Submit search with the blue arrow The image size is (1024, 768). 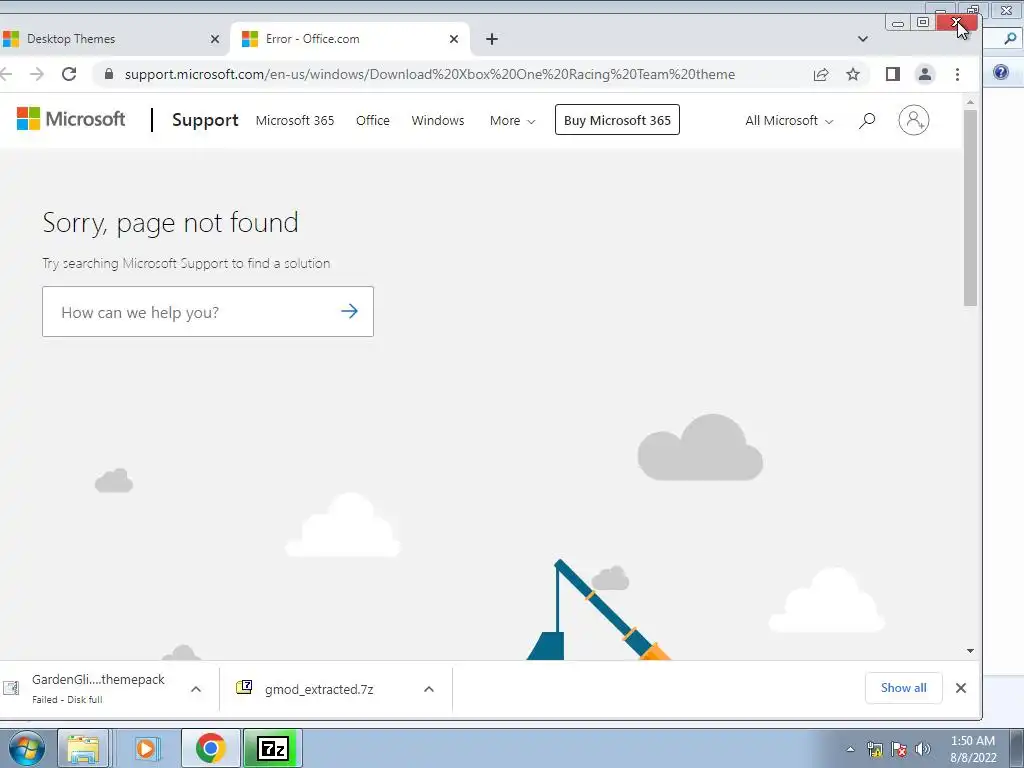point(349,312)
